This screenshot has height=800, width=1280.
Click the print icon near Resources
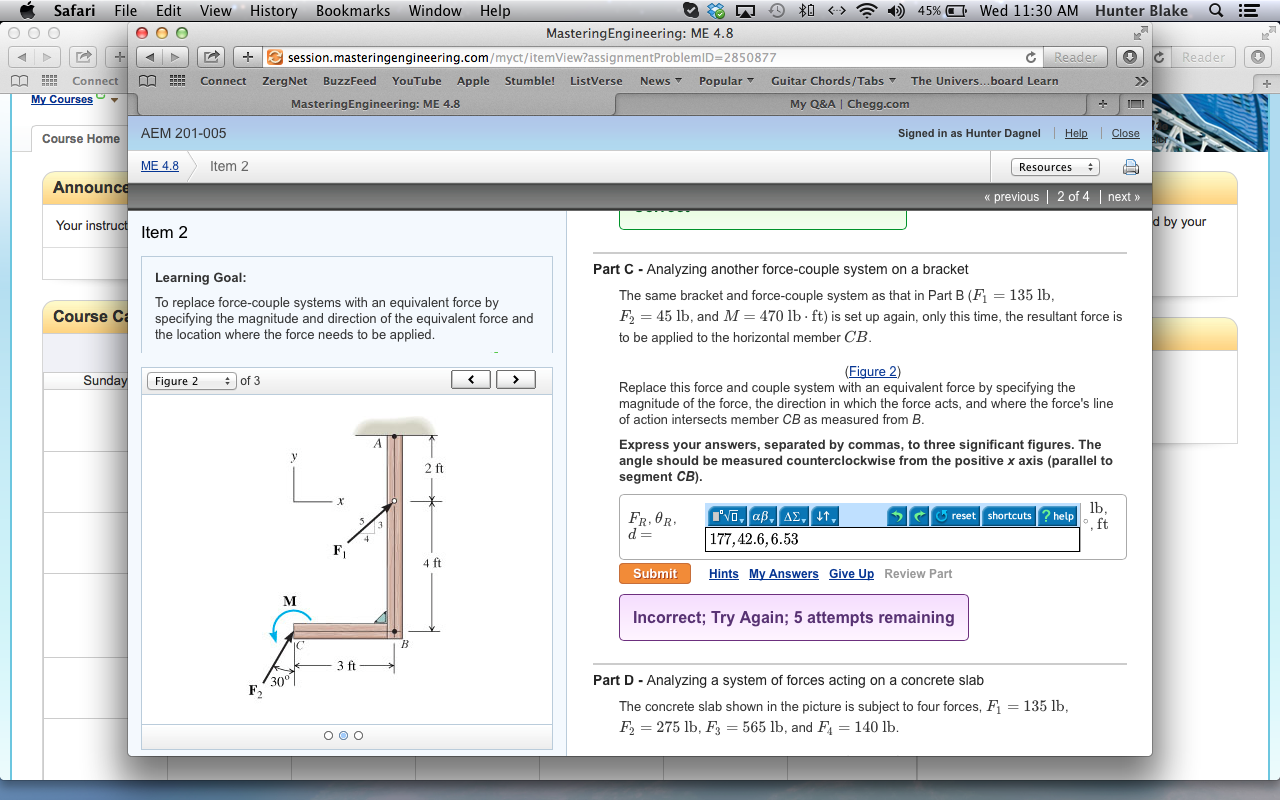(1131, 167)
